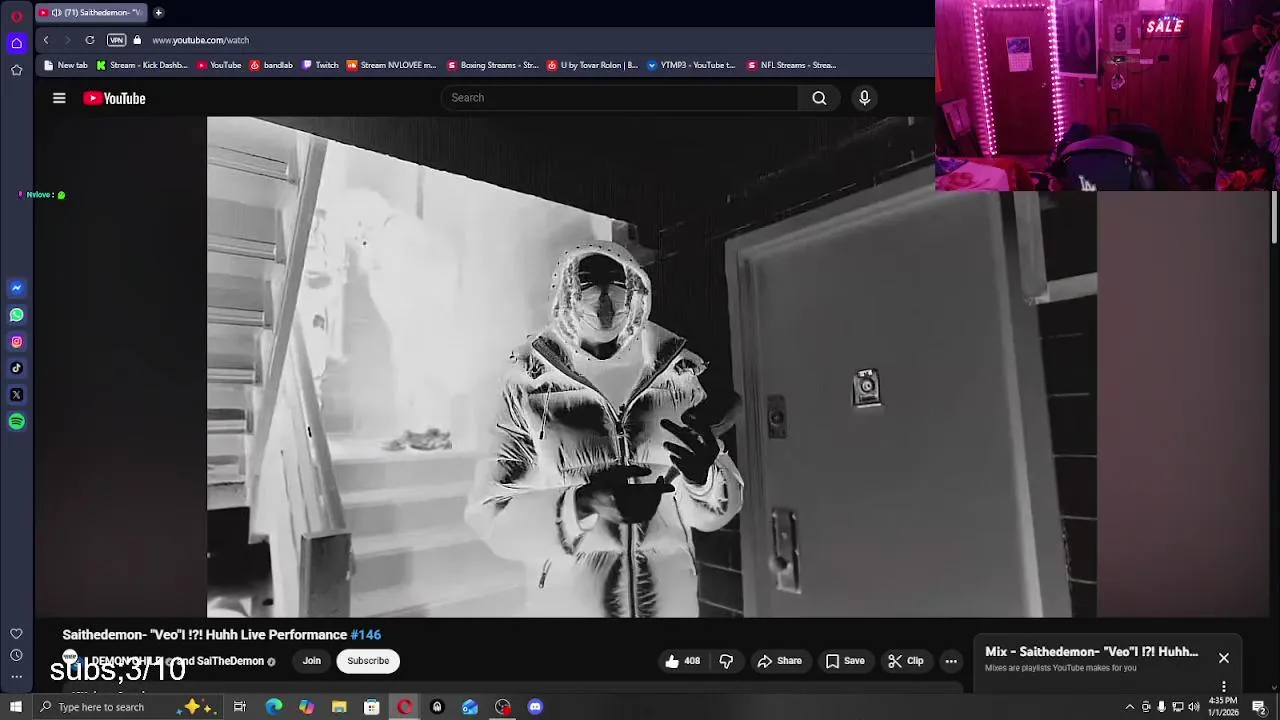The image size is (1280, 720).
Task: Search with your voice microphone button
Action: point(865,98)
